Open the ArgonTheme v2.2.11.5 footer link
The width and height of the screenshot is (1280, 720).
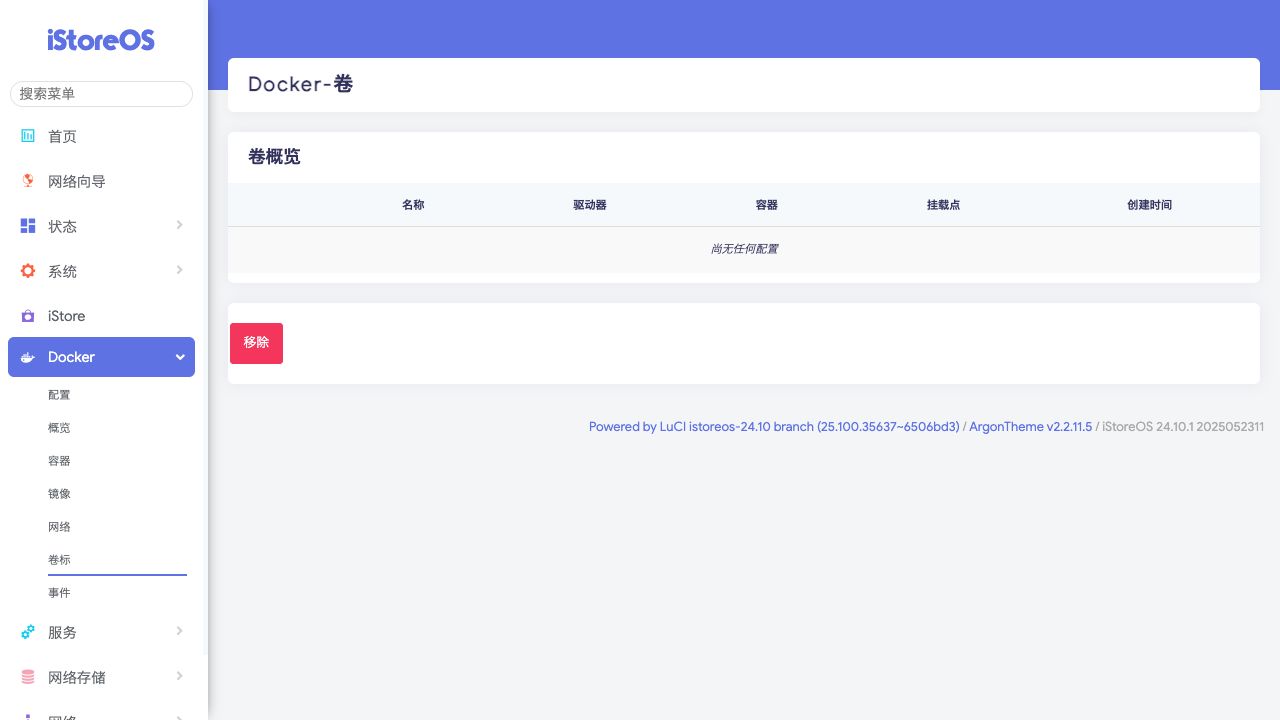coord(1031,427)
